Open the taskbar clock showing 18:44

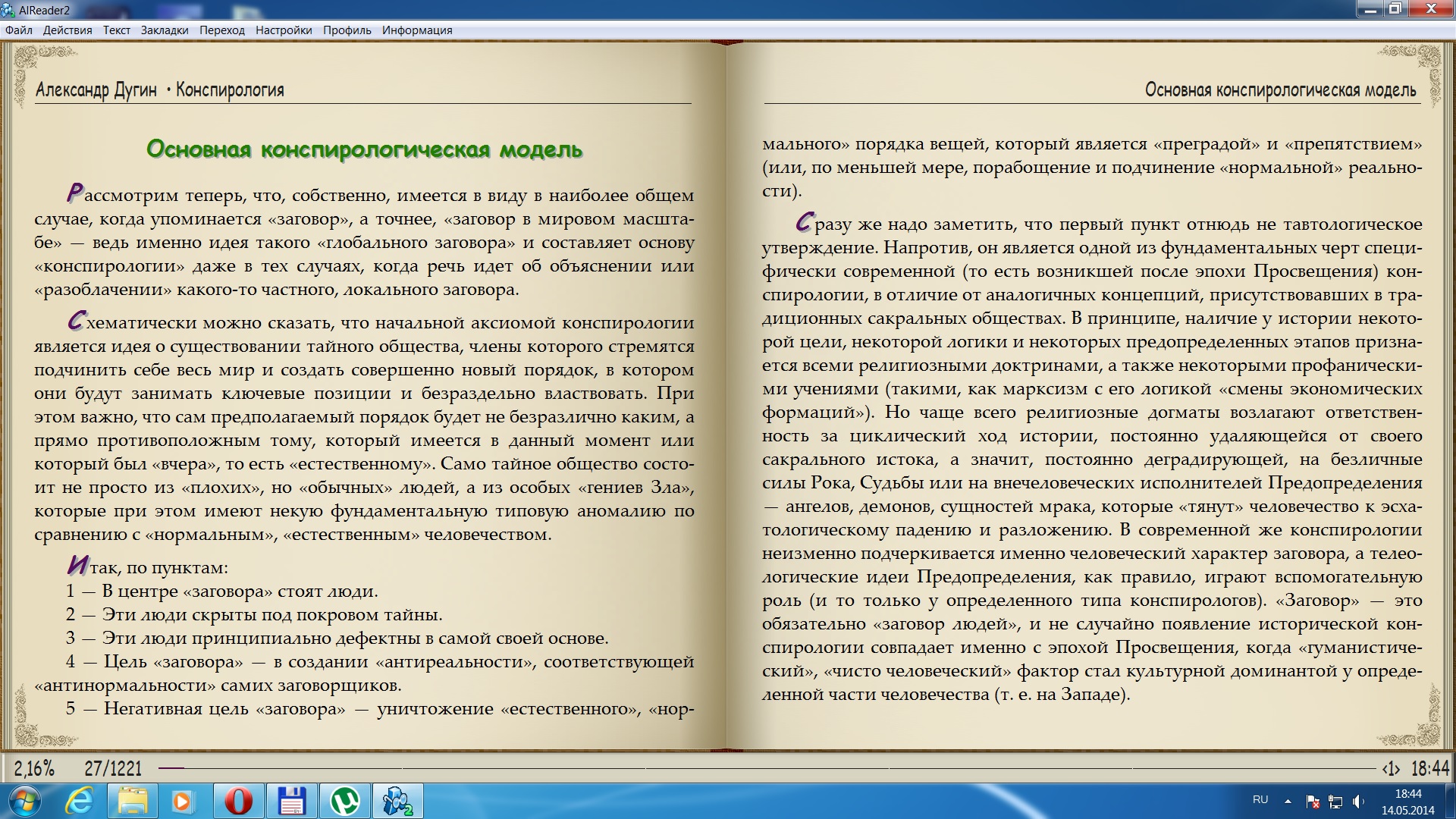coord(1408,794)
